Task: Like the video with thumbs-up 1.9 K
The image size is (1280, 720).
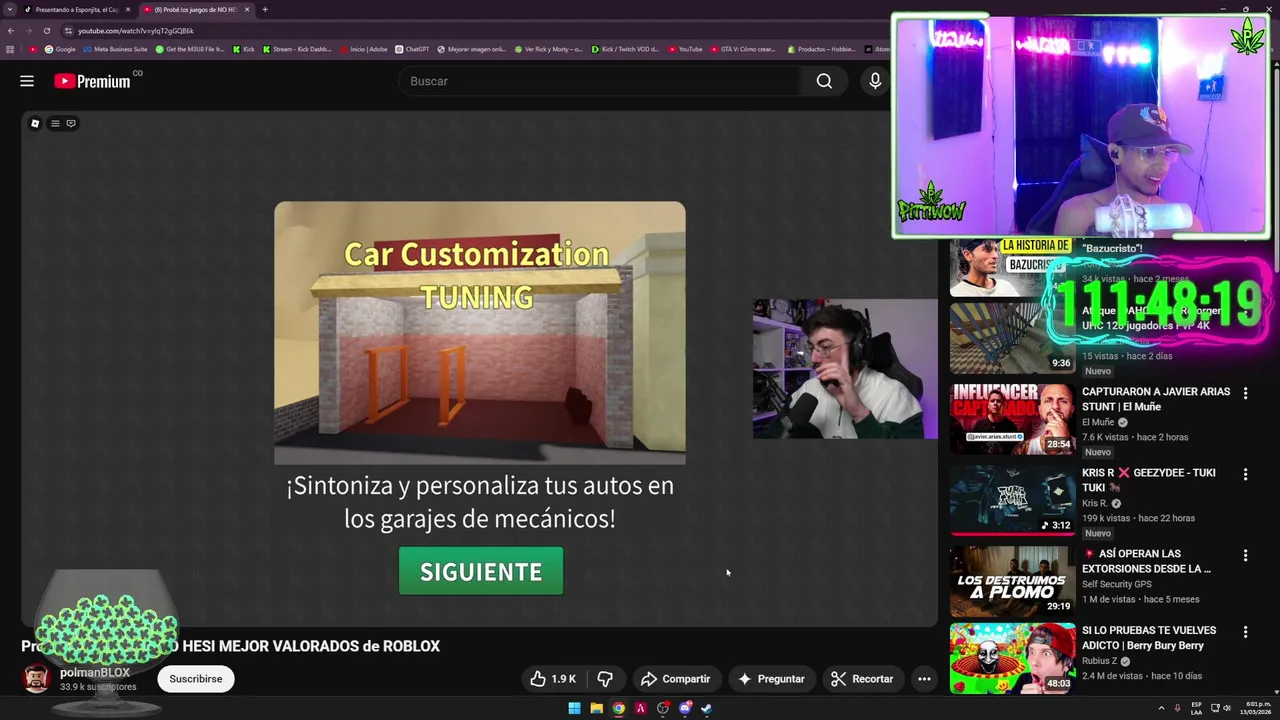Action: click(553, 679)
